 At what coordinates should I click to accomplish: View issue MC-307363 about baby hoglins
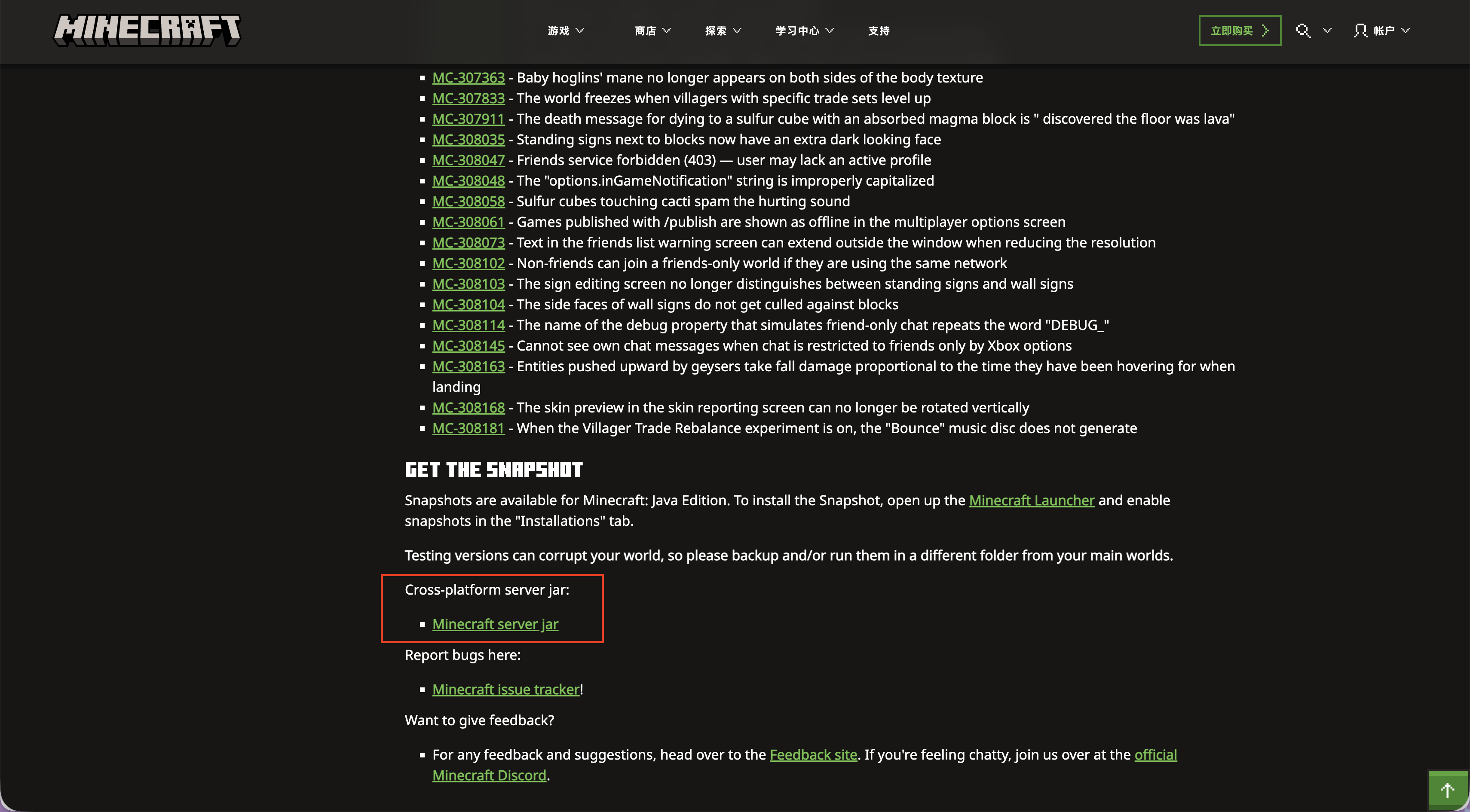(469, 78)
